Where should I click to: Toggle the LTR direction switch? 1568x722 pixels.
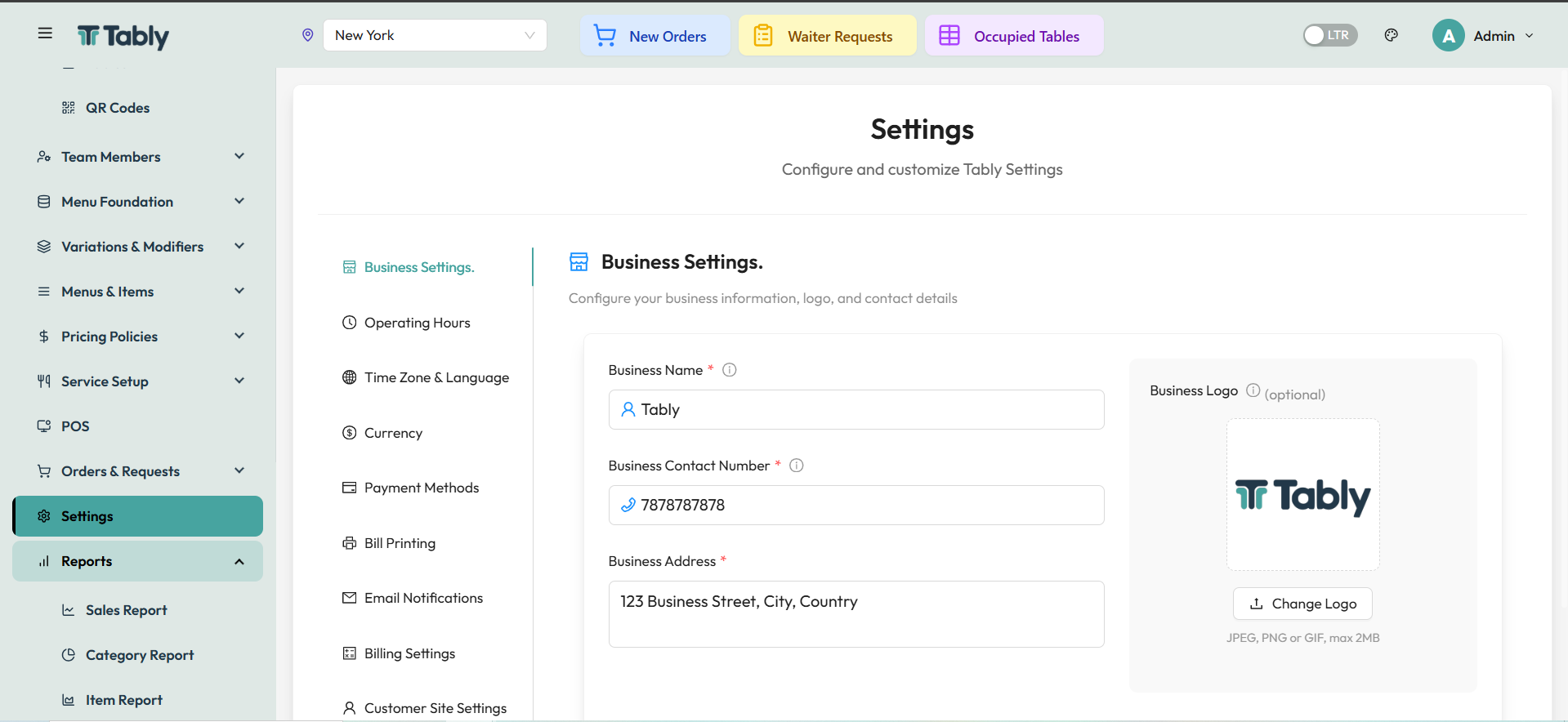[x=1330, y=35]
